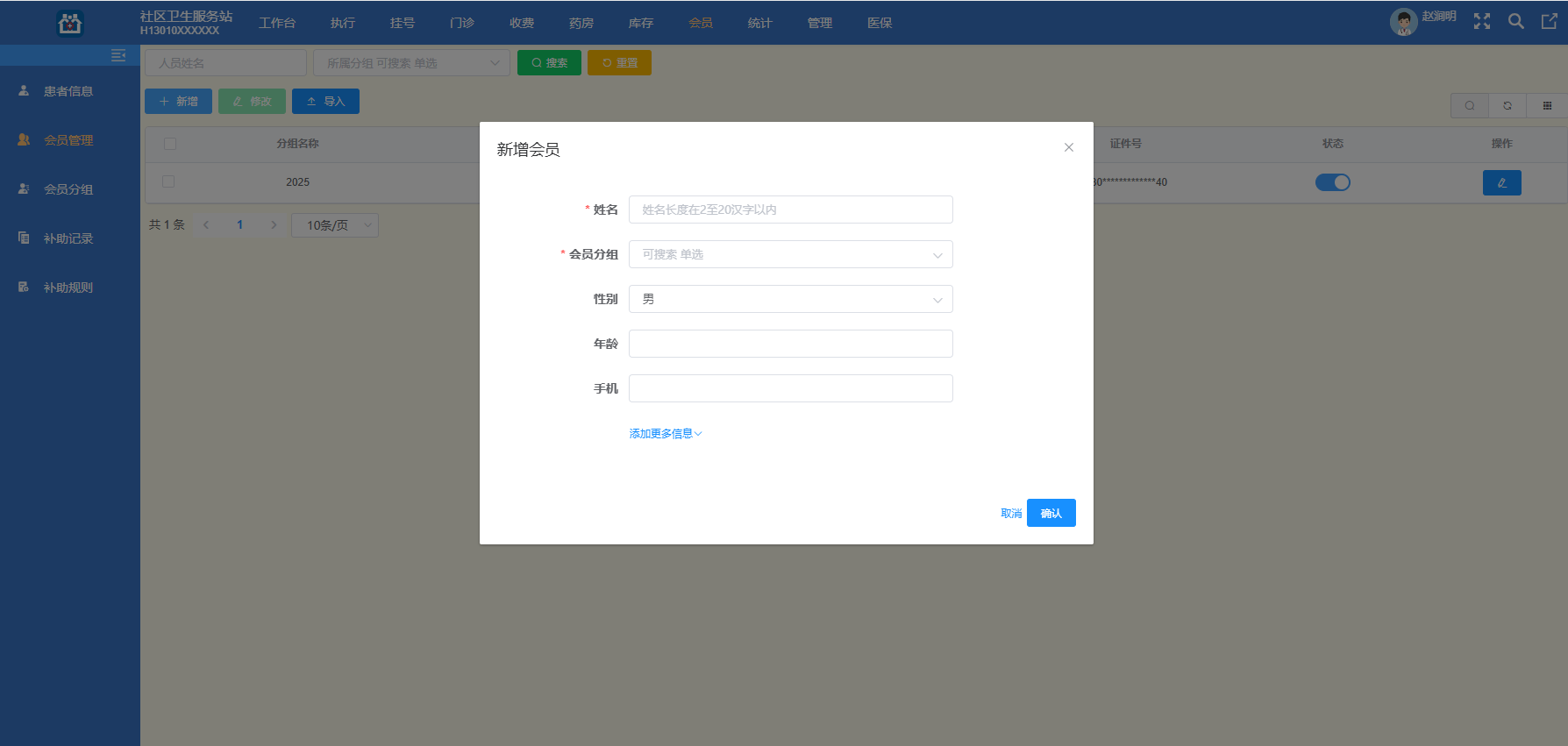This screenshot has height=746, width=1568.
Task: Click the 确认 button in the dialog
Action: click(1051, 513)
